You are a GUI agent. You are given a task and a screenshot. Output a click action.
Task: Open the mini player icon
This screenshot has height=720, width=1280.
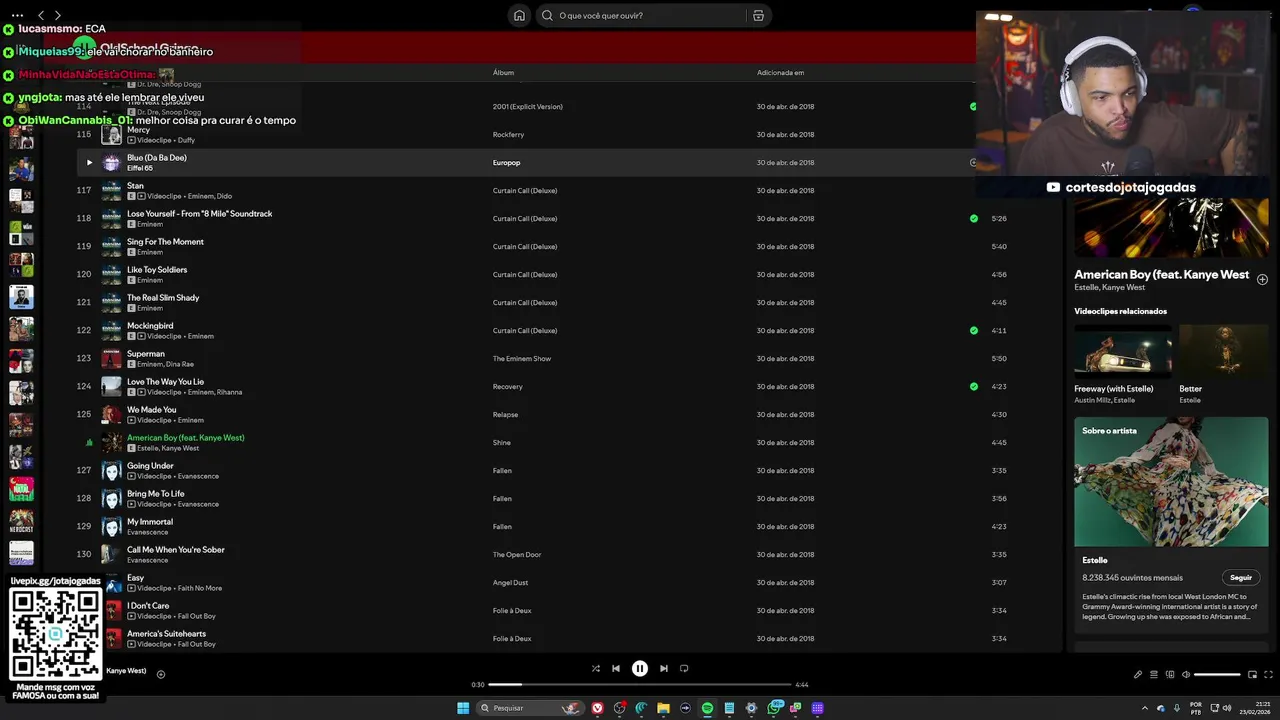(1252, 675)
